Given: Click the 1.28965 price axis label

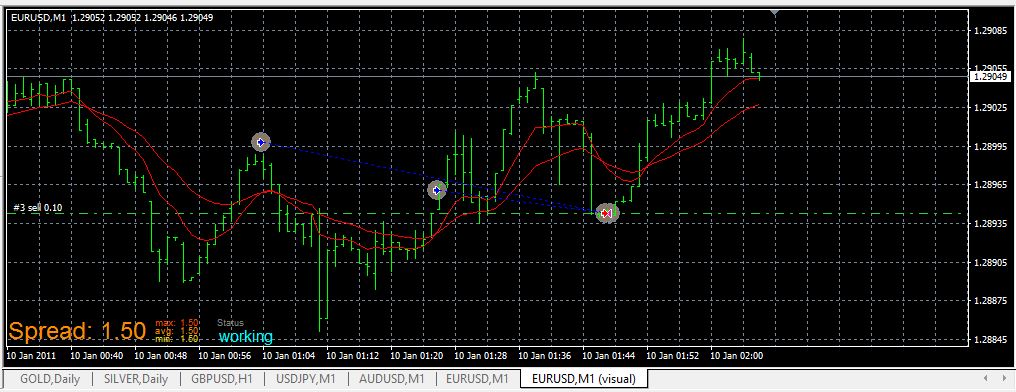Looking at the screenshot, I should coord(991,185).
